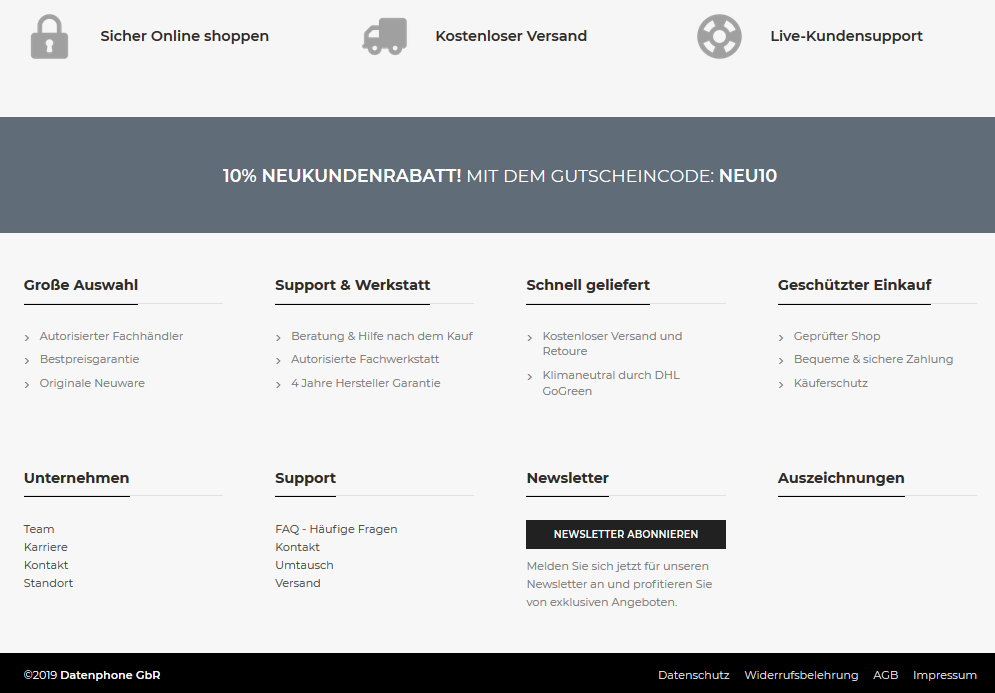The height and width of the screenshot is (693, 995).
Task: Click chevron beside Geprüfter Shop
Action: [x=781, y=338]
